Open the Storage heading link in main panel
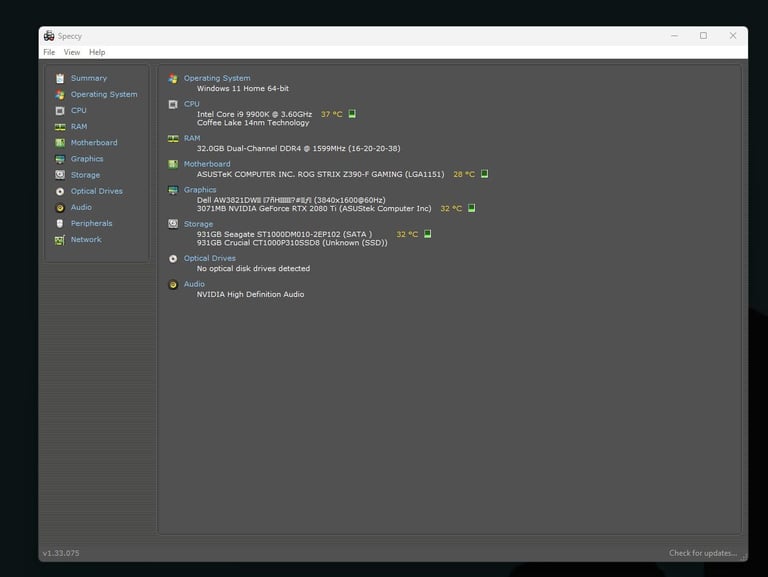Viewport: 768px width, 577px height. coord(198,224)
